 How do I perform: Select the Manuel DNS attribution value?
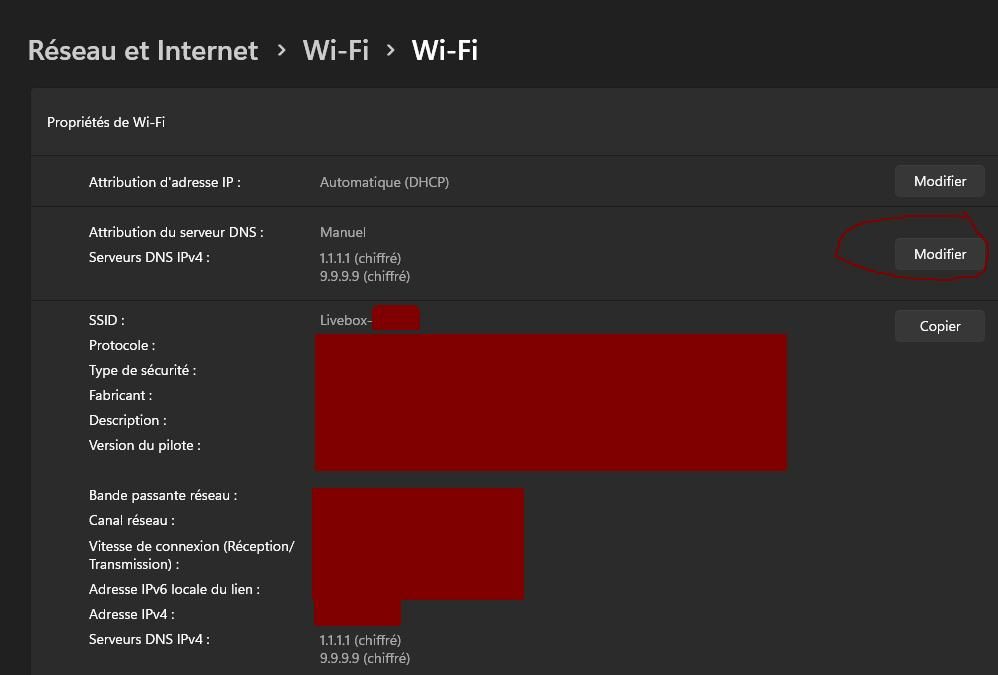(x=342, y=232)
